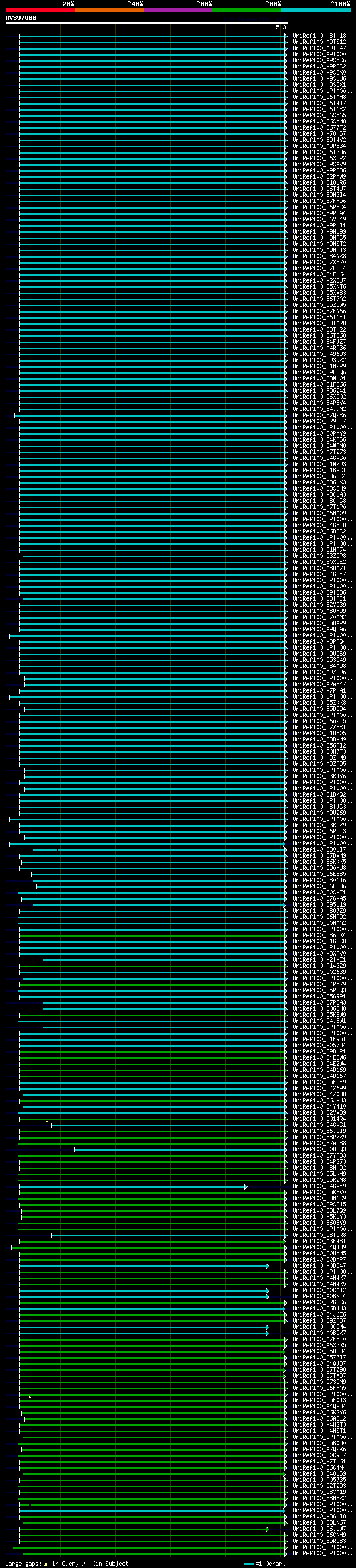Select hit label UniRef100_C7BVM9
This screenshot has width=356, height=1568.
click(x=319, y=856)
